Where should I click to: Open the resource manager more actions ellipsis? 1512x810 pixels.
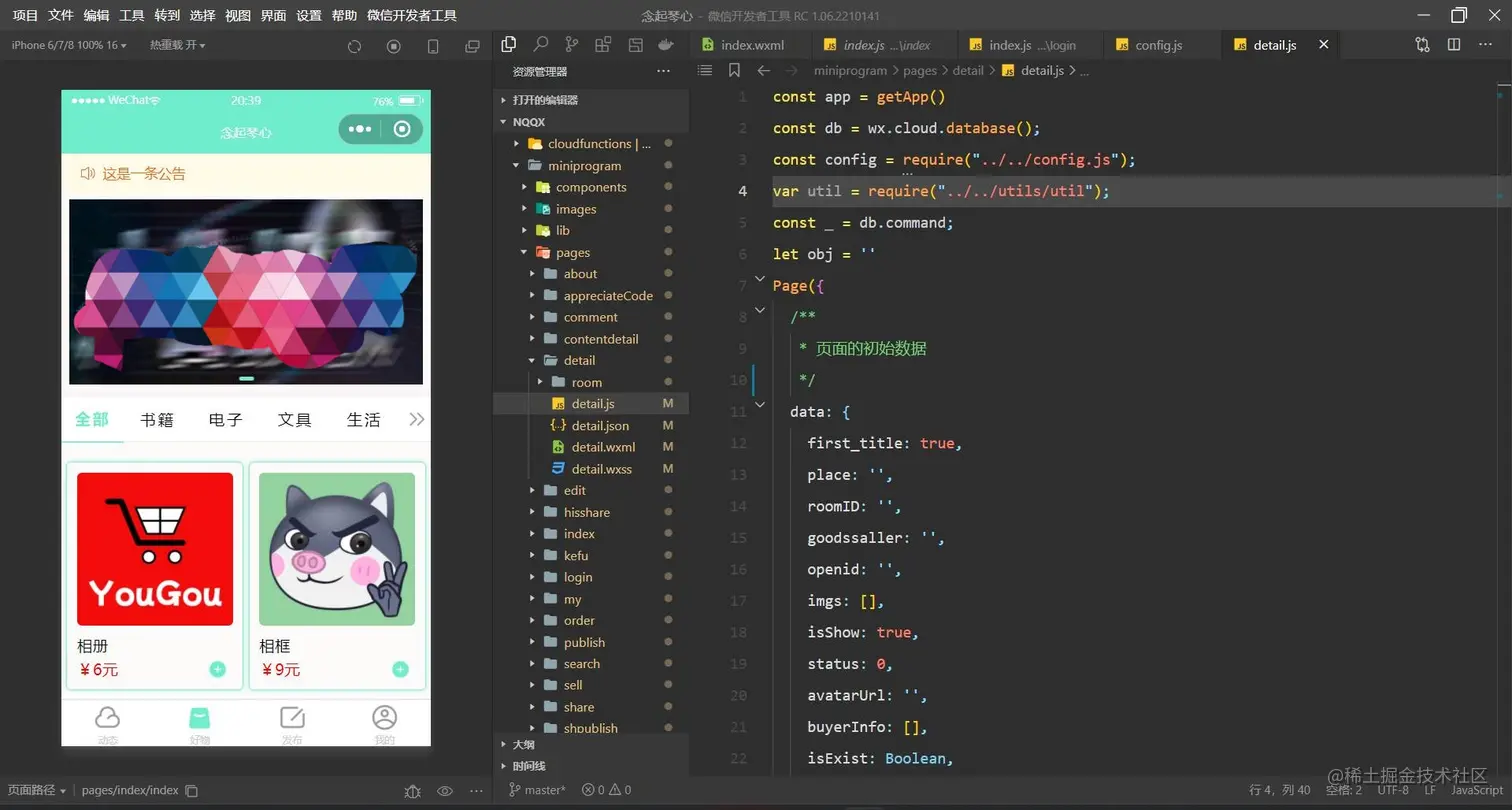(x=663, y=71)
